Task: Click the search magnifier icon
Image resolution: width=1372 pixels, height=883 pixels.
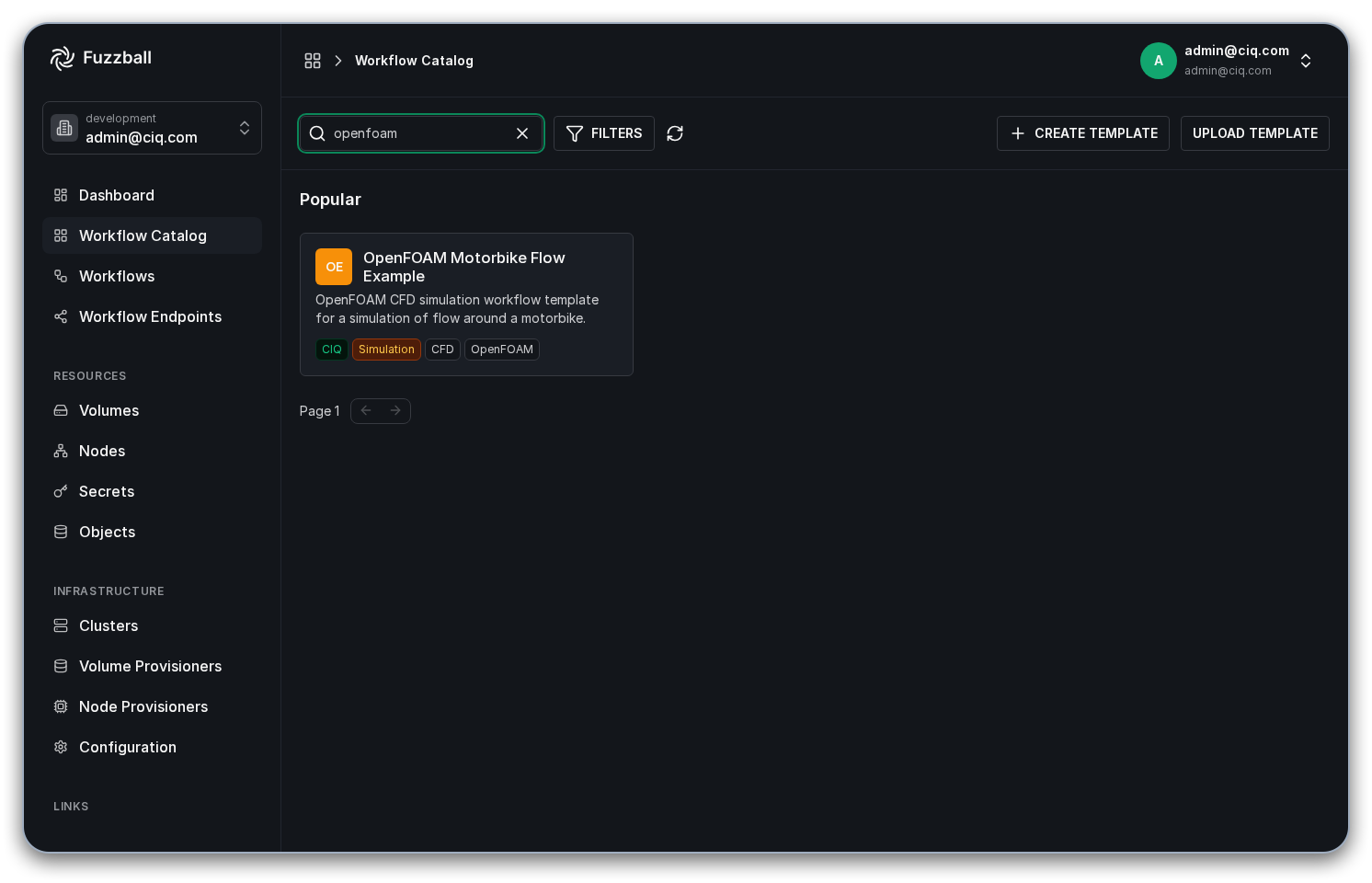Action: [x=317, y=133]
